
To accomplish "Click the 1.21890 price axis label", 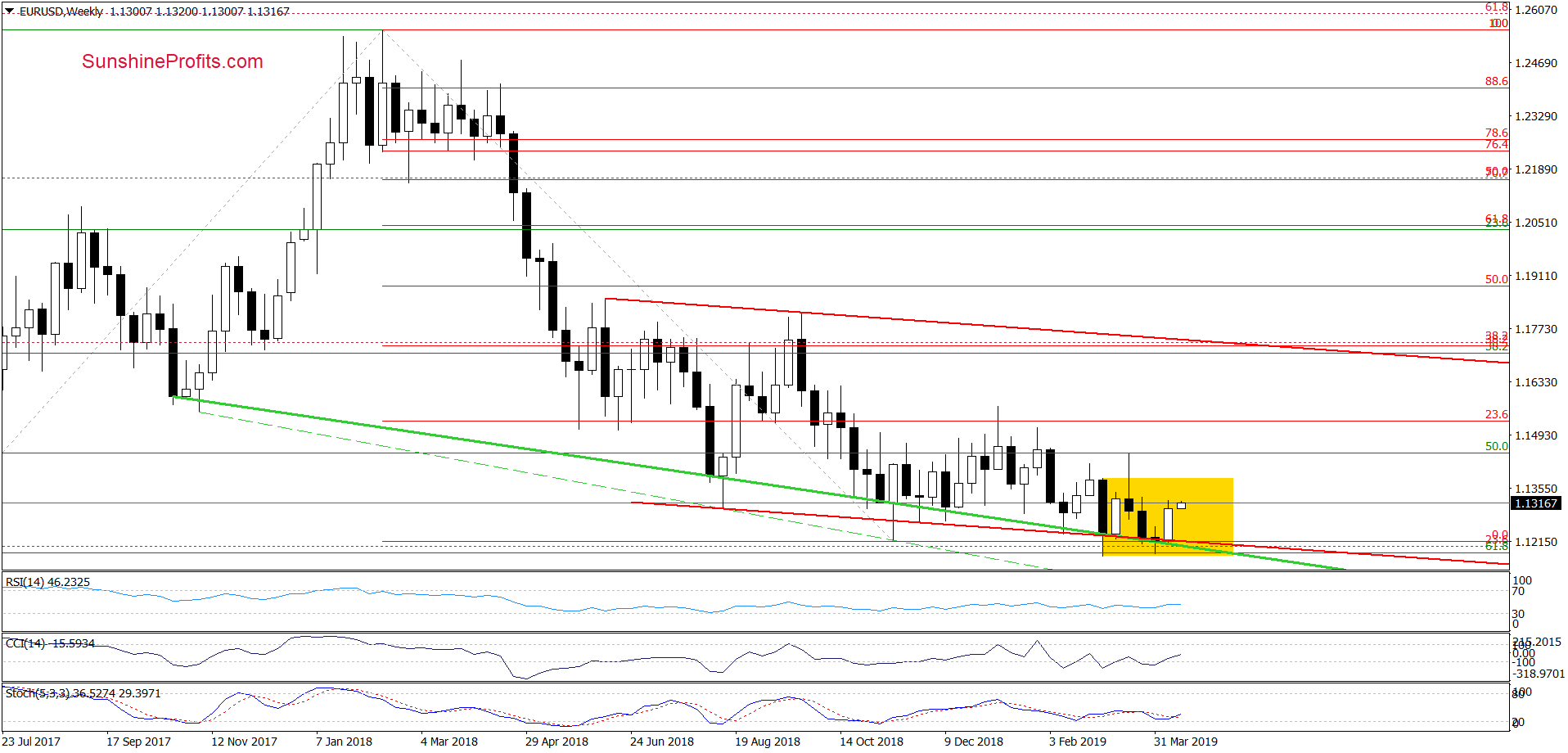I will coord(1536,169).
